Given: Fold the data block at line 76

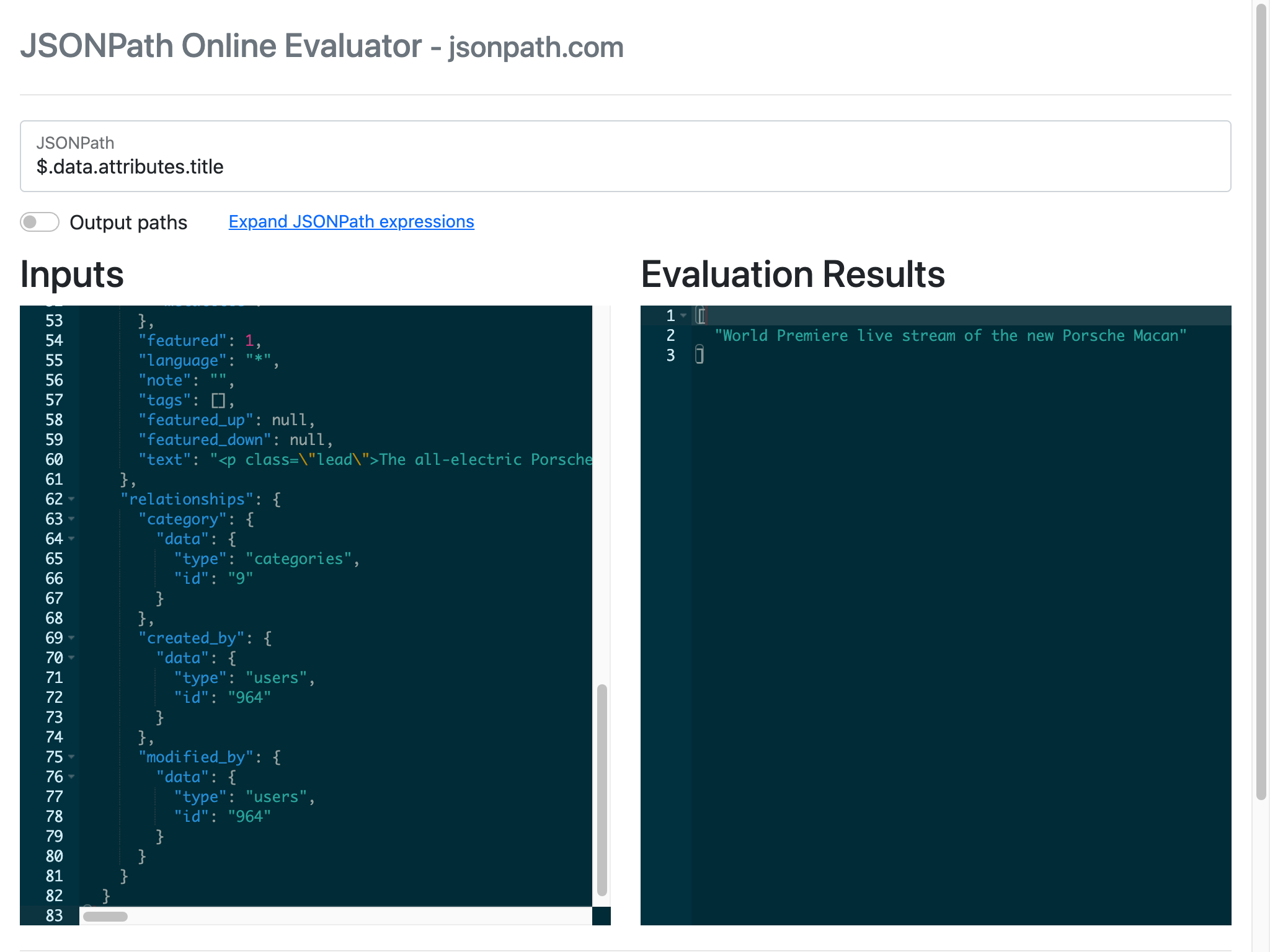Looking at the screenshot, I should (x=72, y=777).
